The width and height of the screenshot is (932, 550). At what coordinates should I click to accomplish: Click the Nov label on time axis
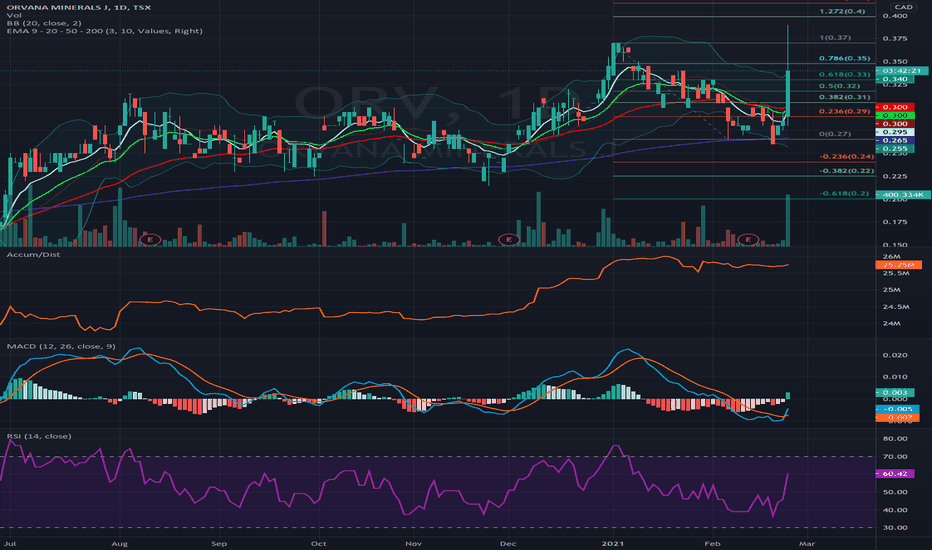pyautogui.click(x=413, y=543)
